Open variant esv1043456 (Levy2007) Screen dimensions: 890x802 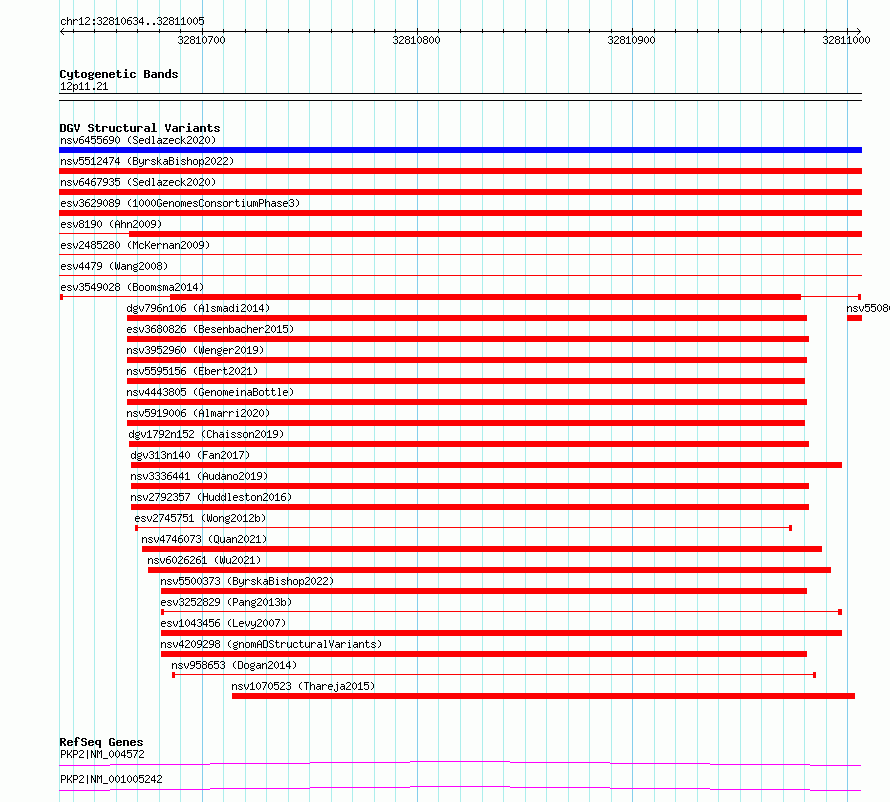pyautogui.click(x=223, y=623)
